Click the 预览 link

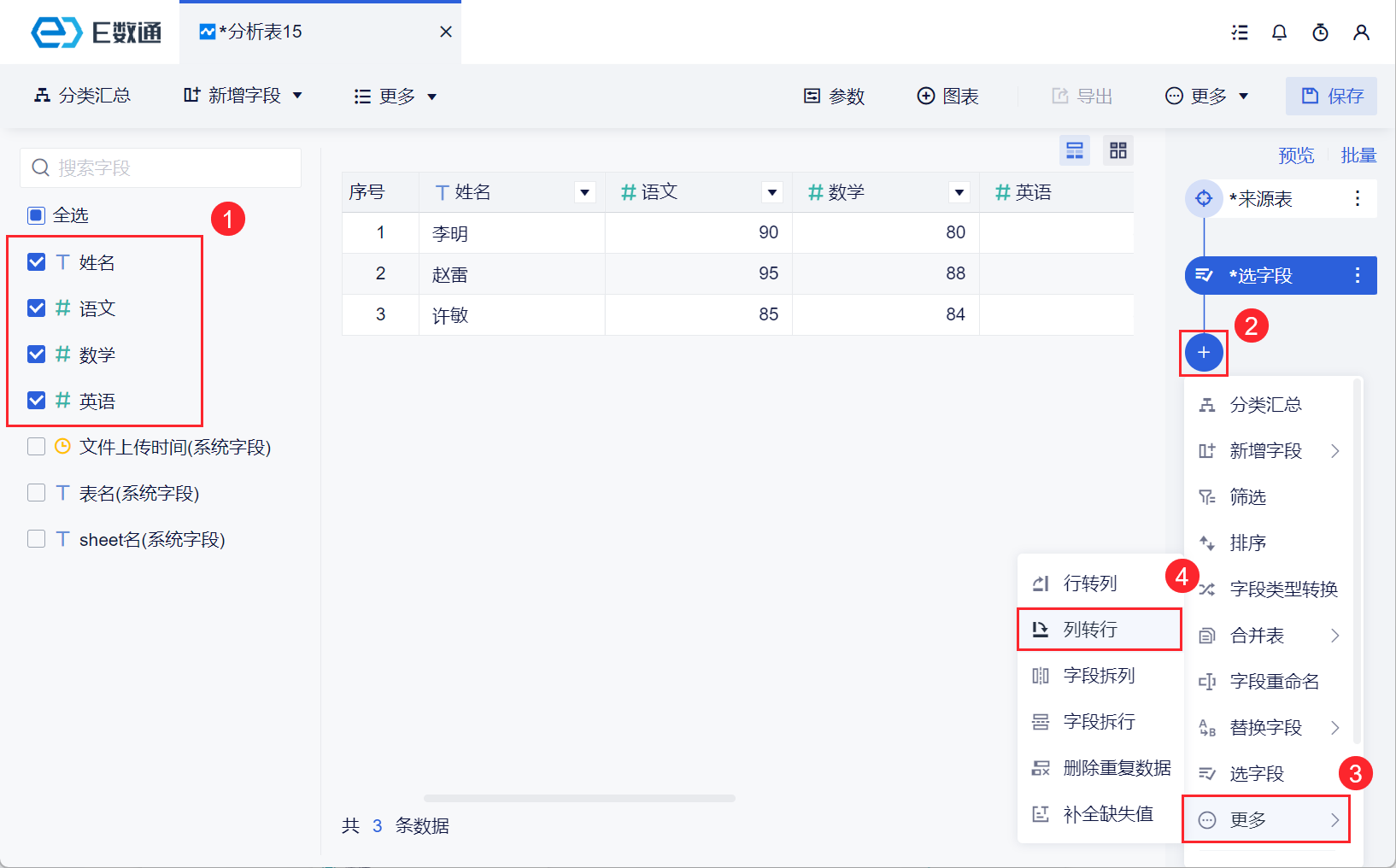point(1295,155)
